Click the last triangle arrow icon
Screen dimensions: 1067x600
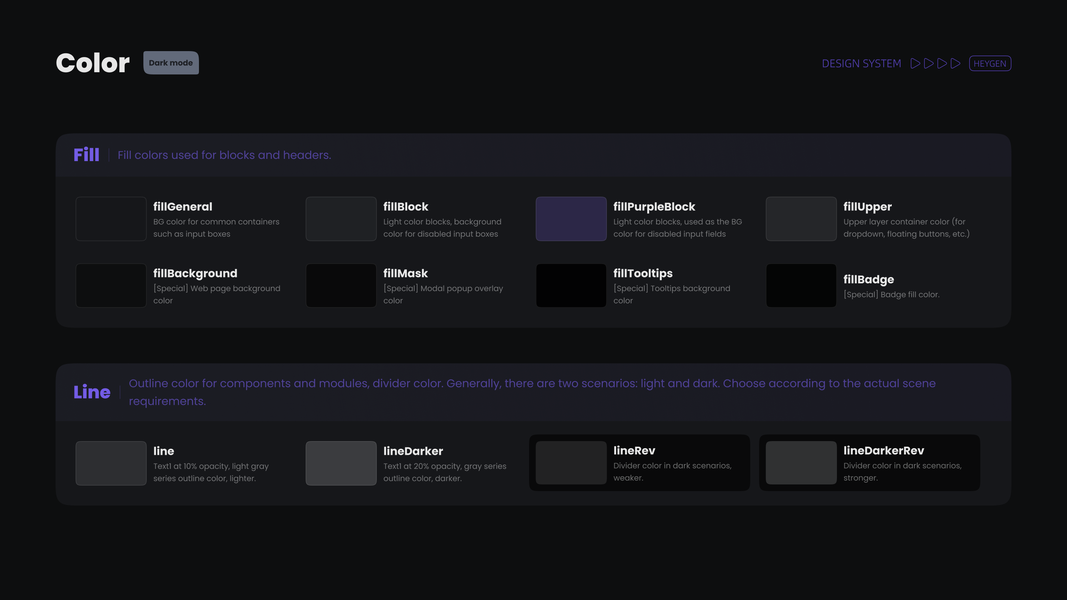pos(955,63)
